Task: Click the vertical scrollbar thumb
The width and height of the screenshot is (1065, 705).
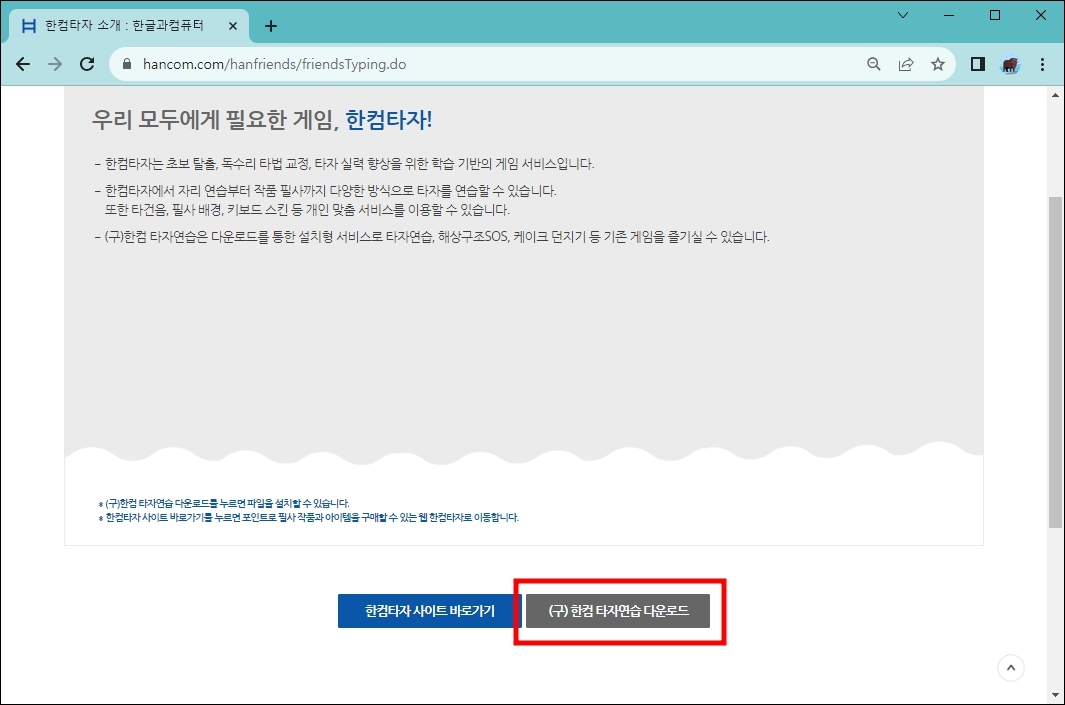Action: (1055, 361)
